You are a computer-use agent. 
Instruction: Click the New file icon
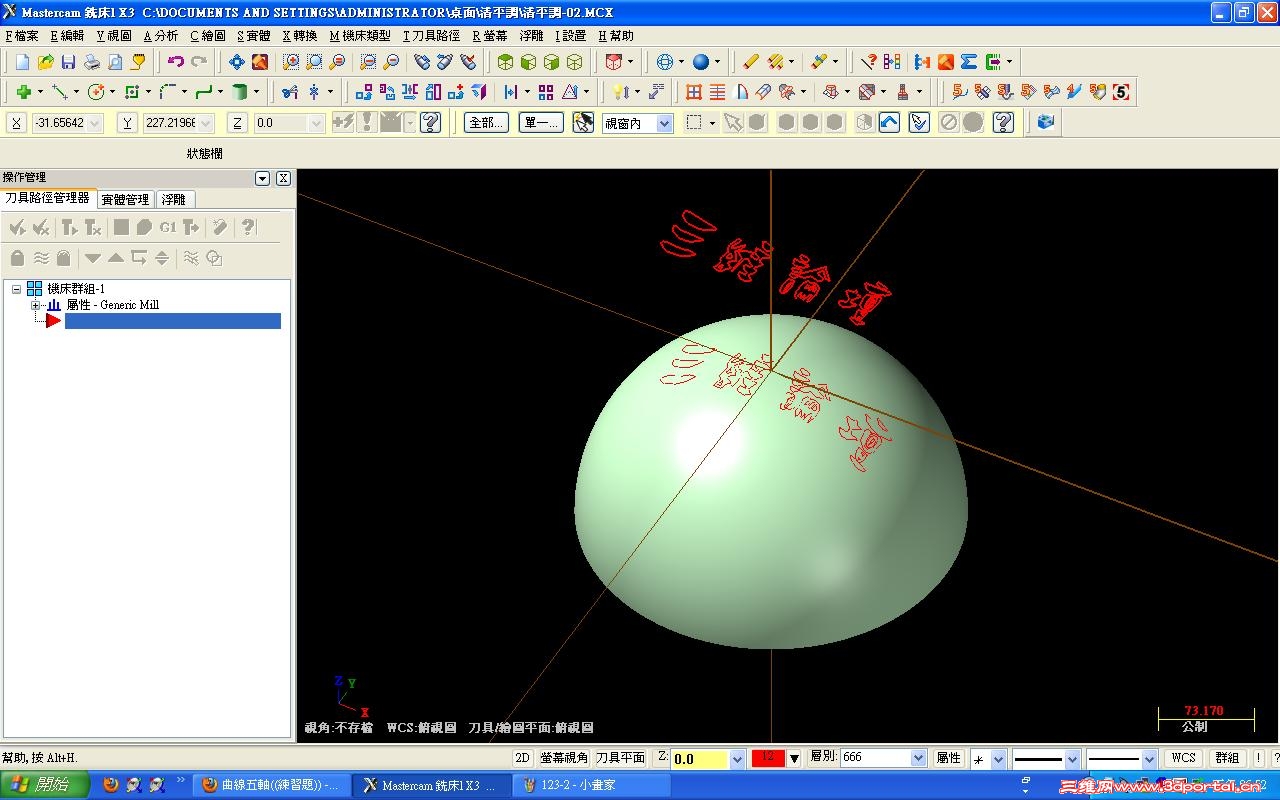coord(22,62)
